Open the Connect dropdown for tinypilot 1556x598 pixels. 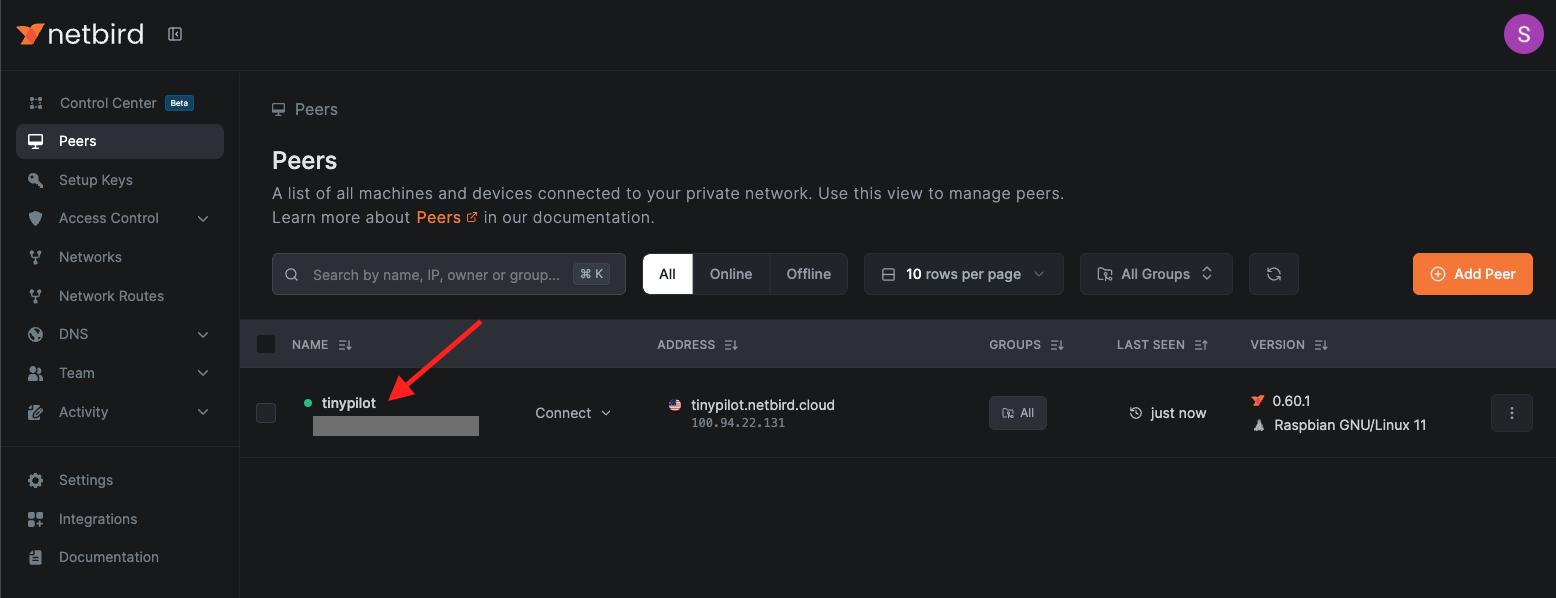click(572, 412)
